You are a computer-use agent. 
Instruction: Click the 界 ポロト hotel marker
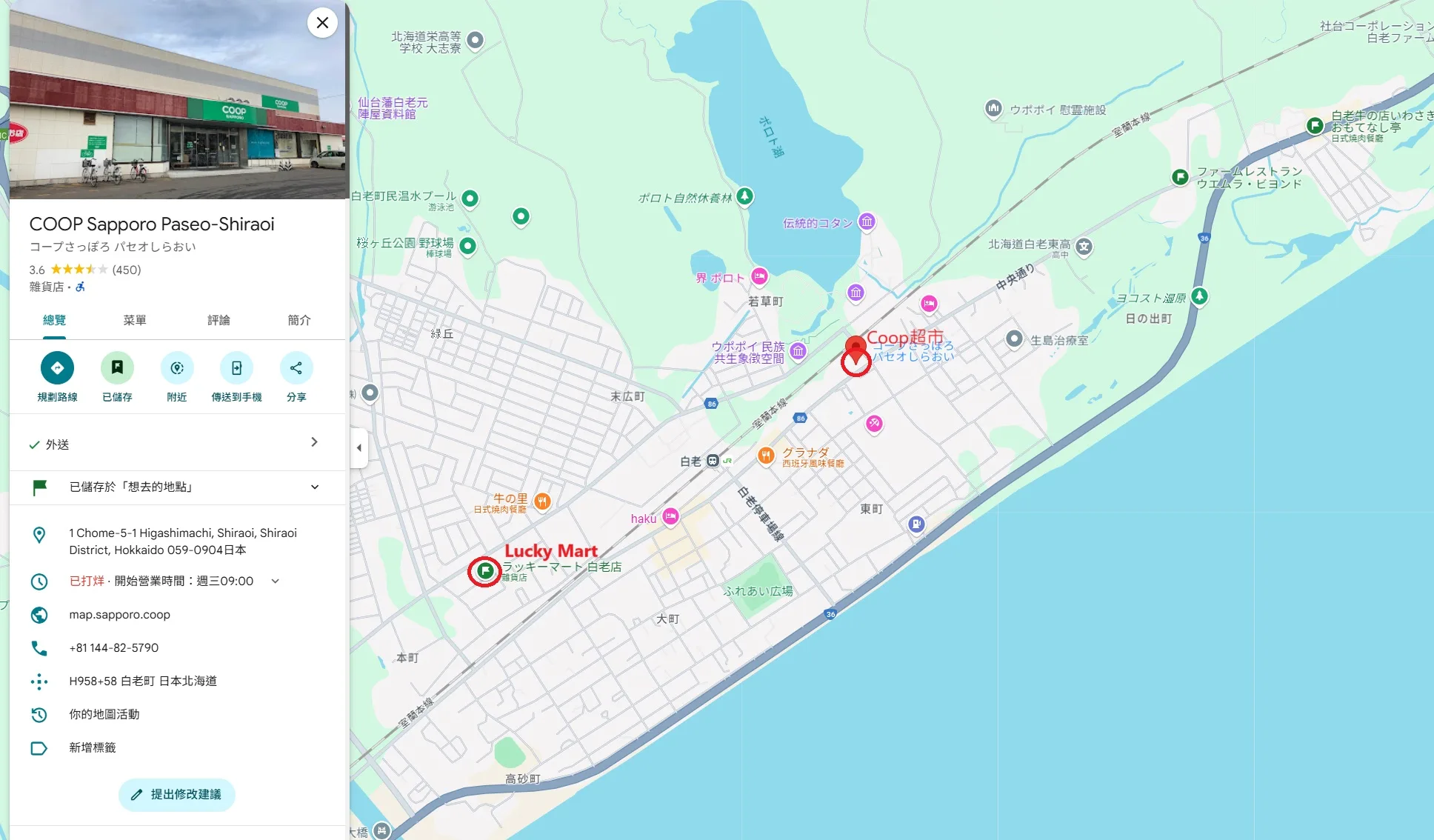[x=759, y=276]
